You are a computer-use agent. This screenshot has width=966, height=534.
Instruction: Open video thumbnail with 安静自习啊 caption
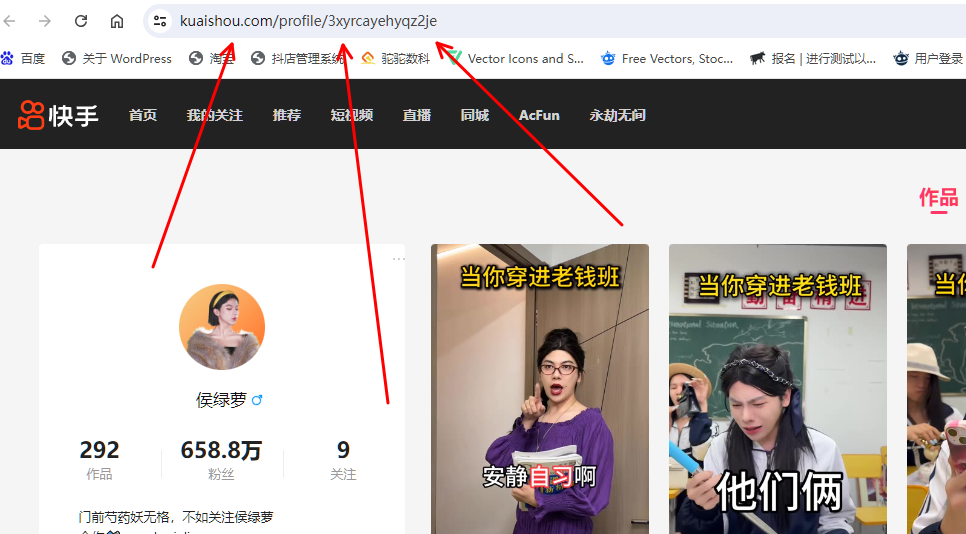pos(540,389)
